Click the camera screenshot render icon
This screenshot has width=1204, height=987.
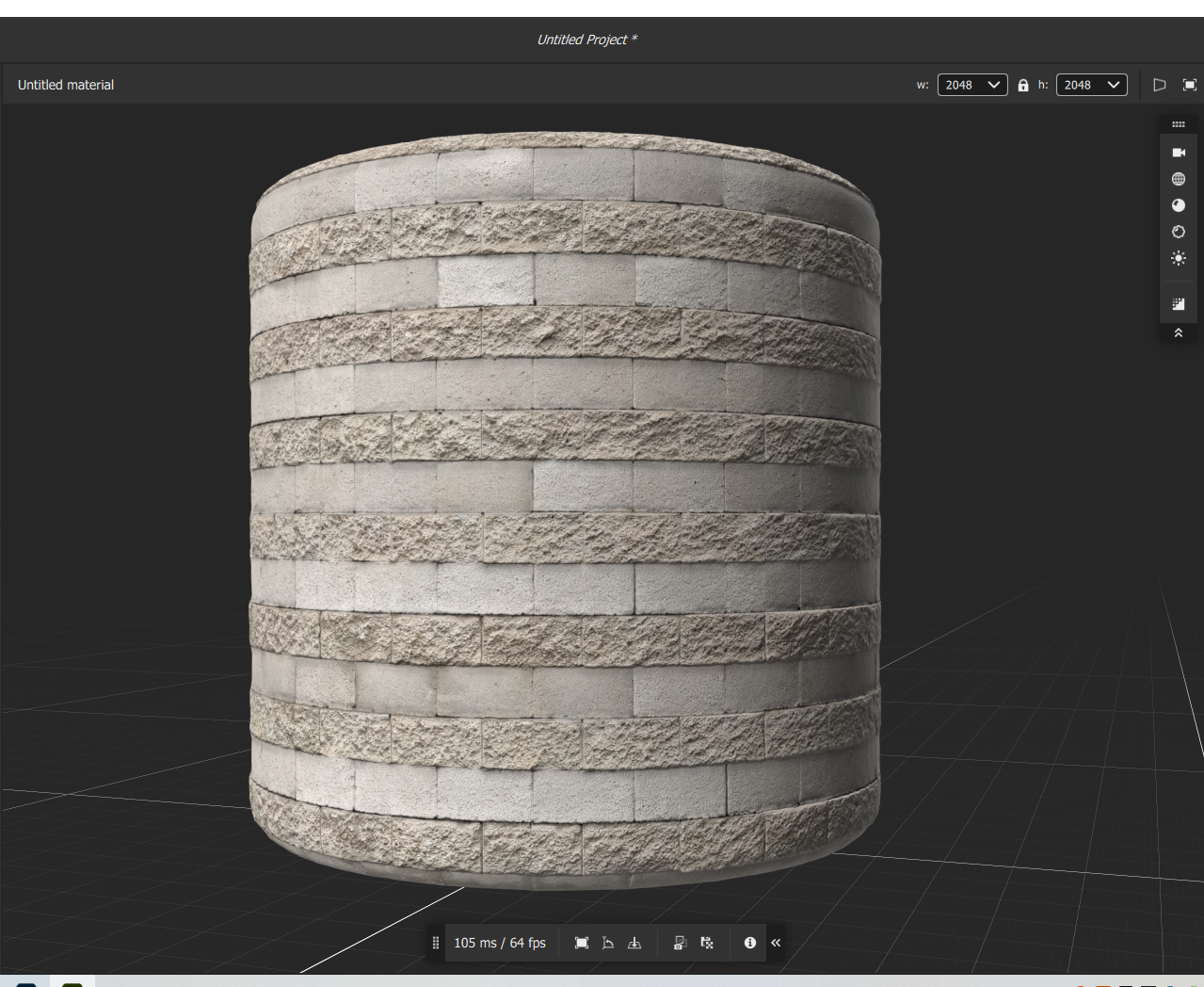pyautogui.click(x=680, y=943)
